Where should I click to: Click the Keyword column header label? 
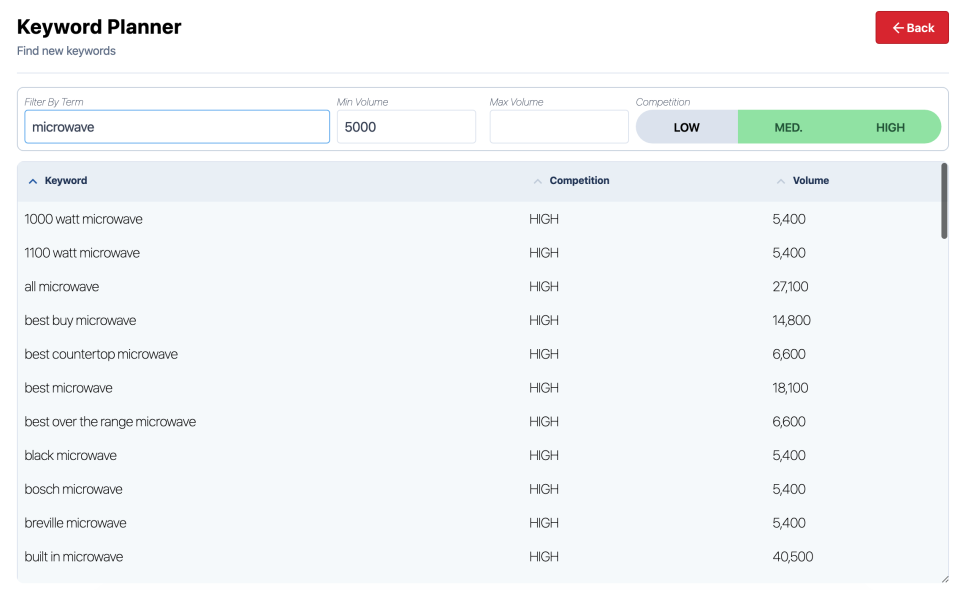[66, 181]
